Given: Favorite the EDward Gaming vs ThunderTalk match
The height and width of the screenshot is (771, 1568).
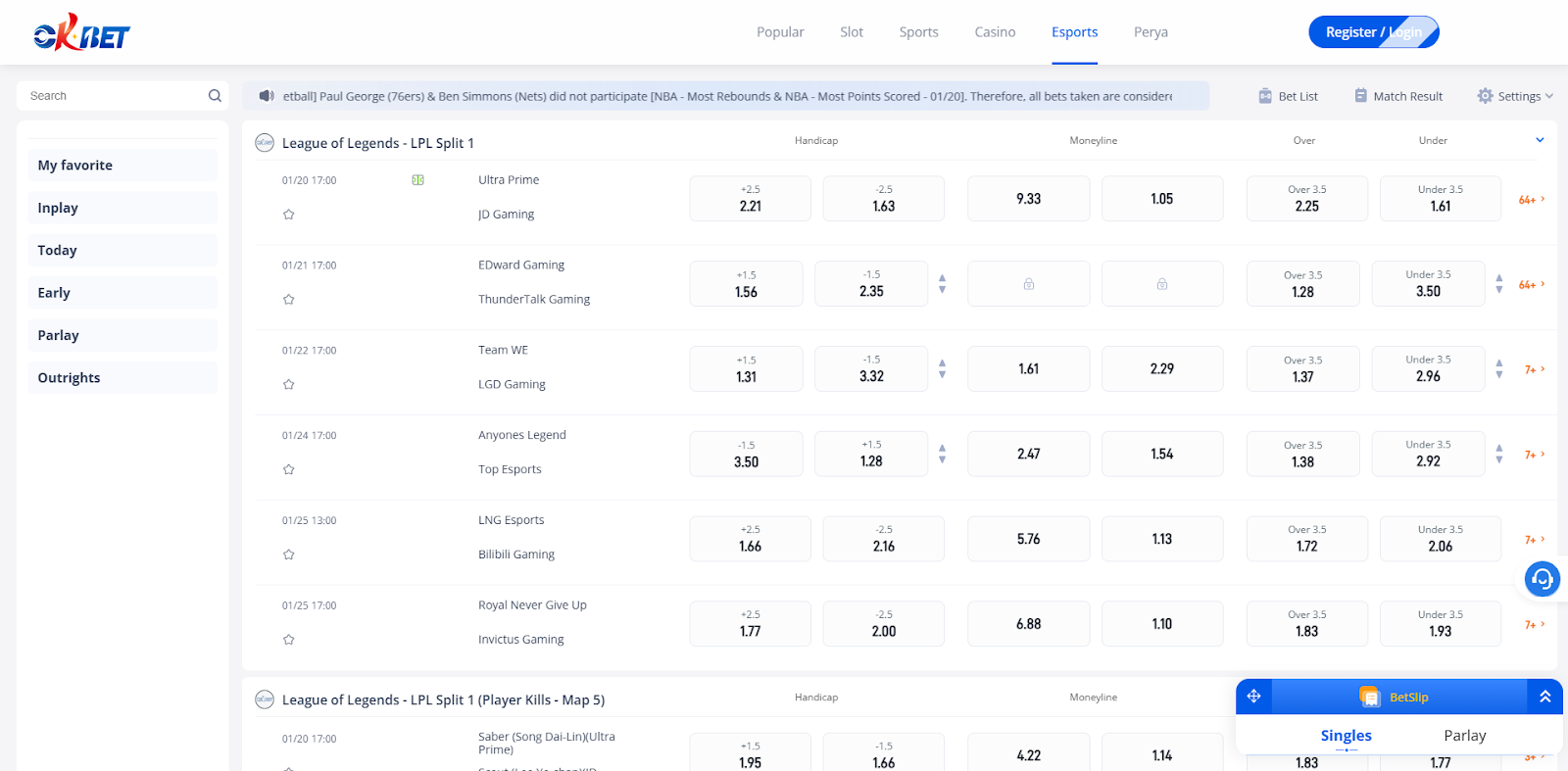Looking at the screenshot, I should [288, 300].
